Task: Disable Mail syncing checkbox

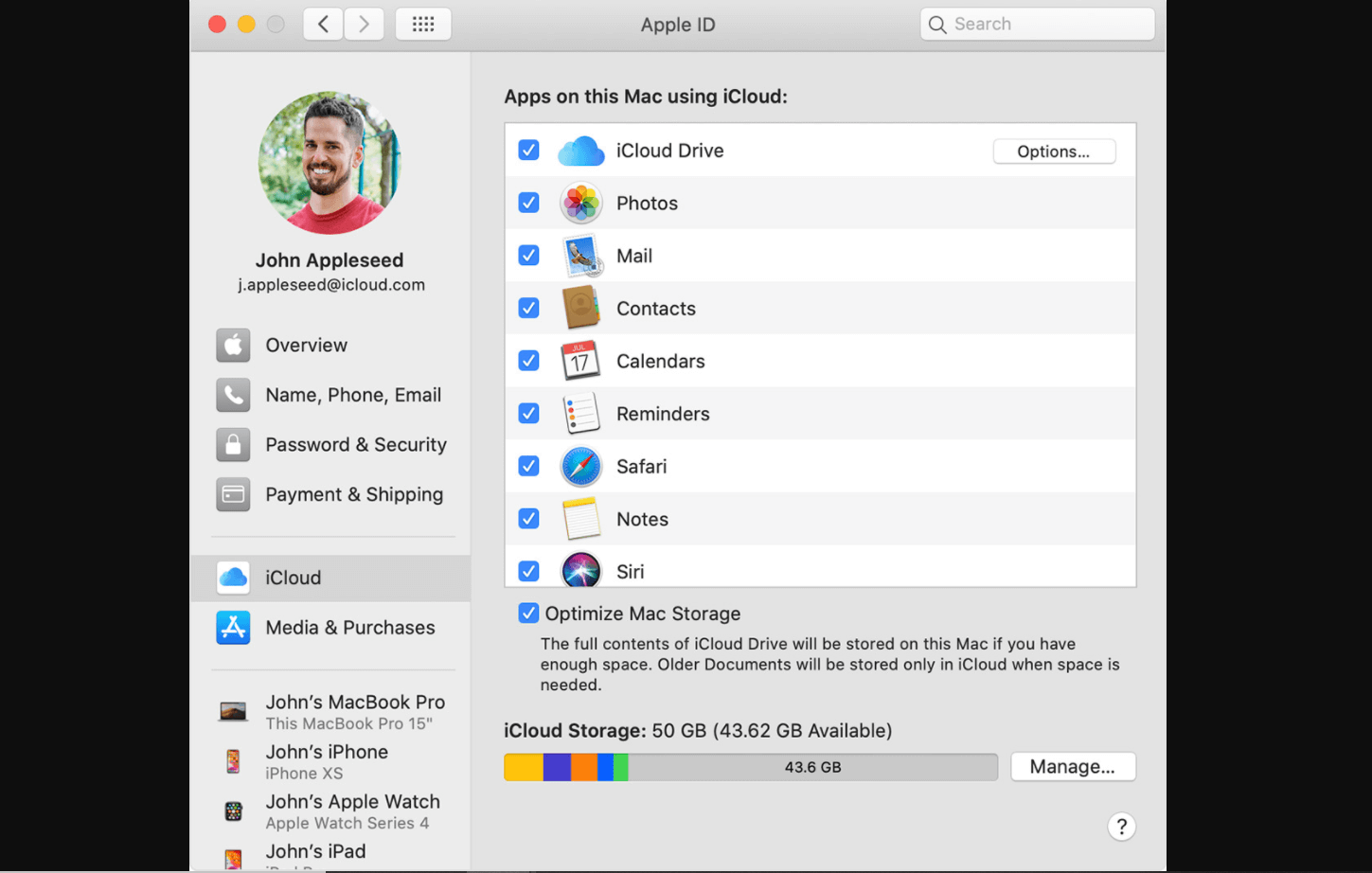Action: 529,256
